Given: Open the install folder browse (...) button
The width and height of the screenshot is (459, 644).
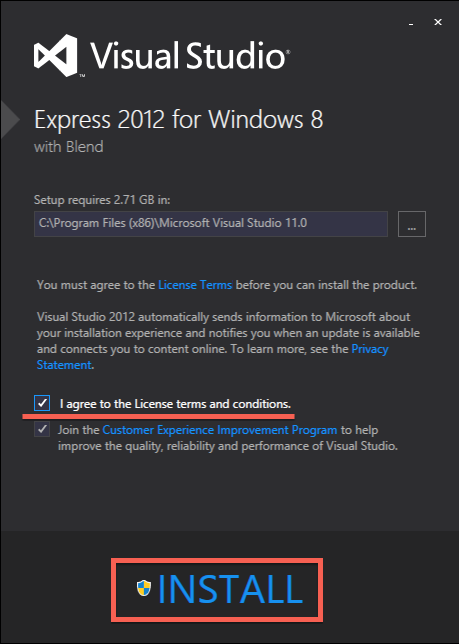Looking at the screenshot, I should click(x=412, y=224).
